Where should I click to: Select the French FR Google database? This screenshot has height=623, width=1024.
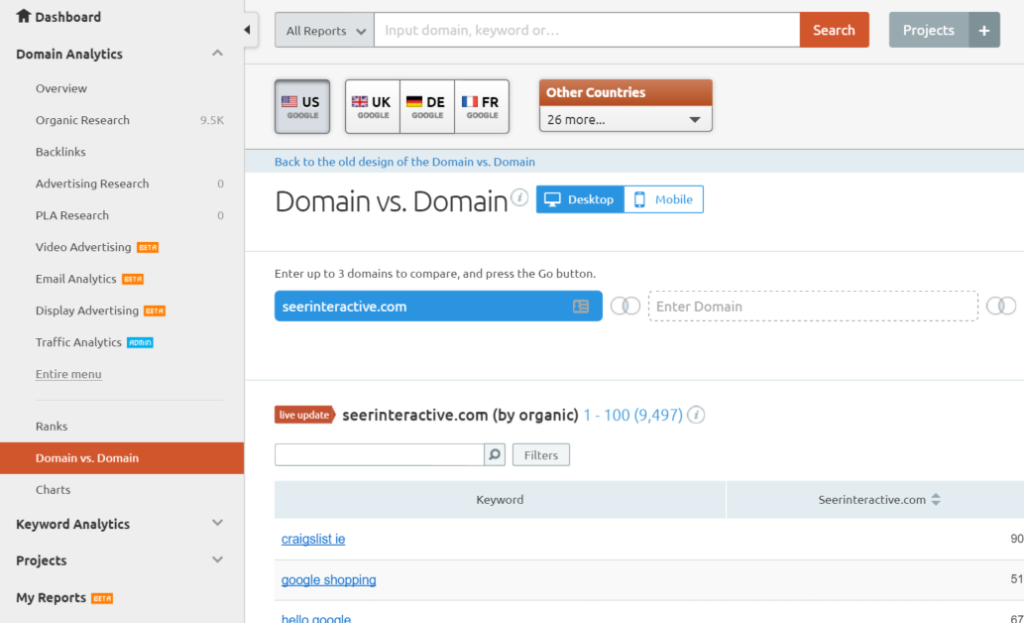pyautogui.click(x=481, y=105)
